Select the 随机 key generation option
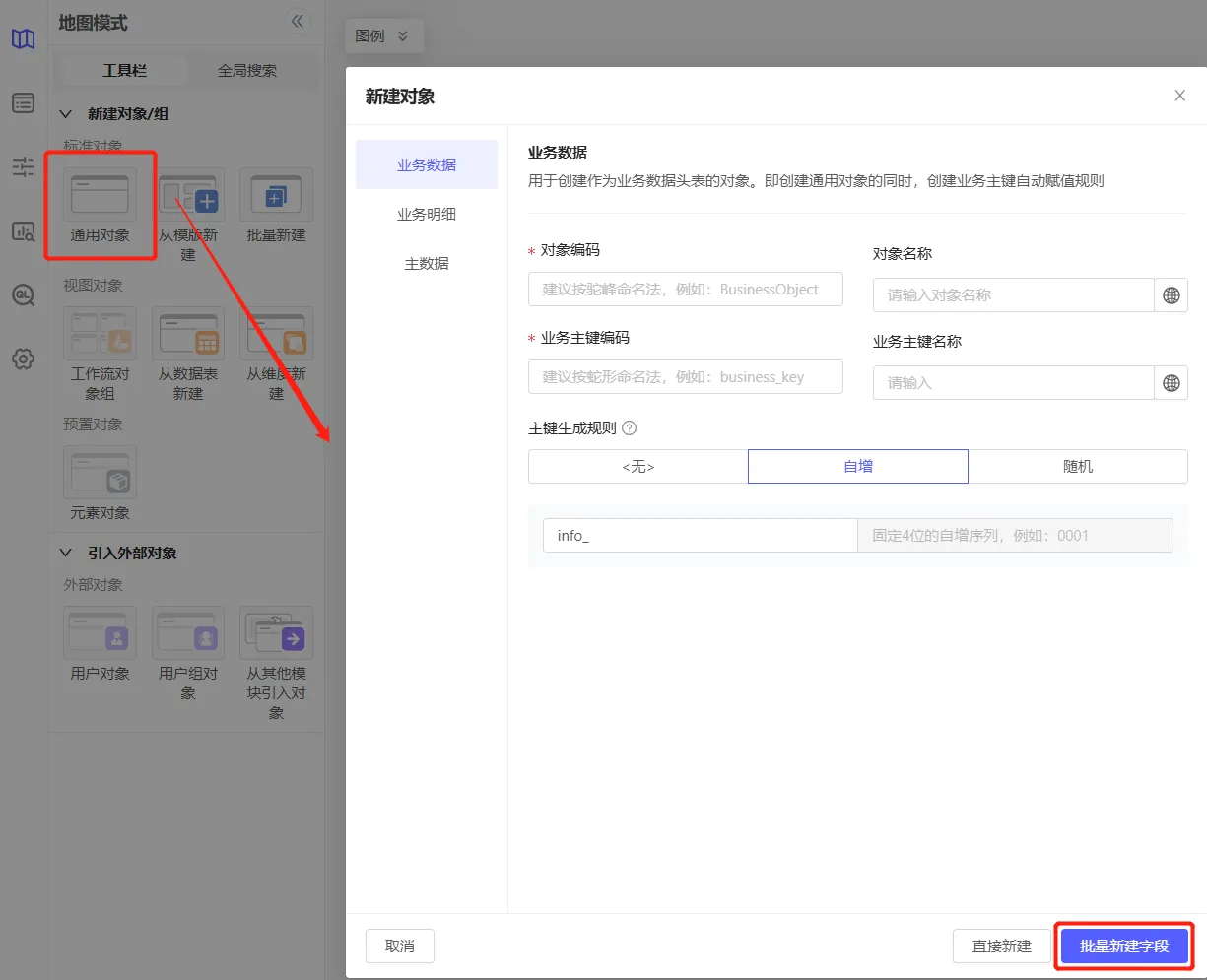 click(1078, 467)
